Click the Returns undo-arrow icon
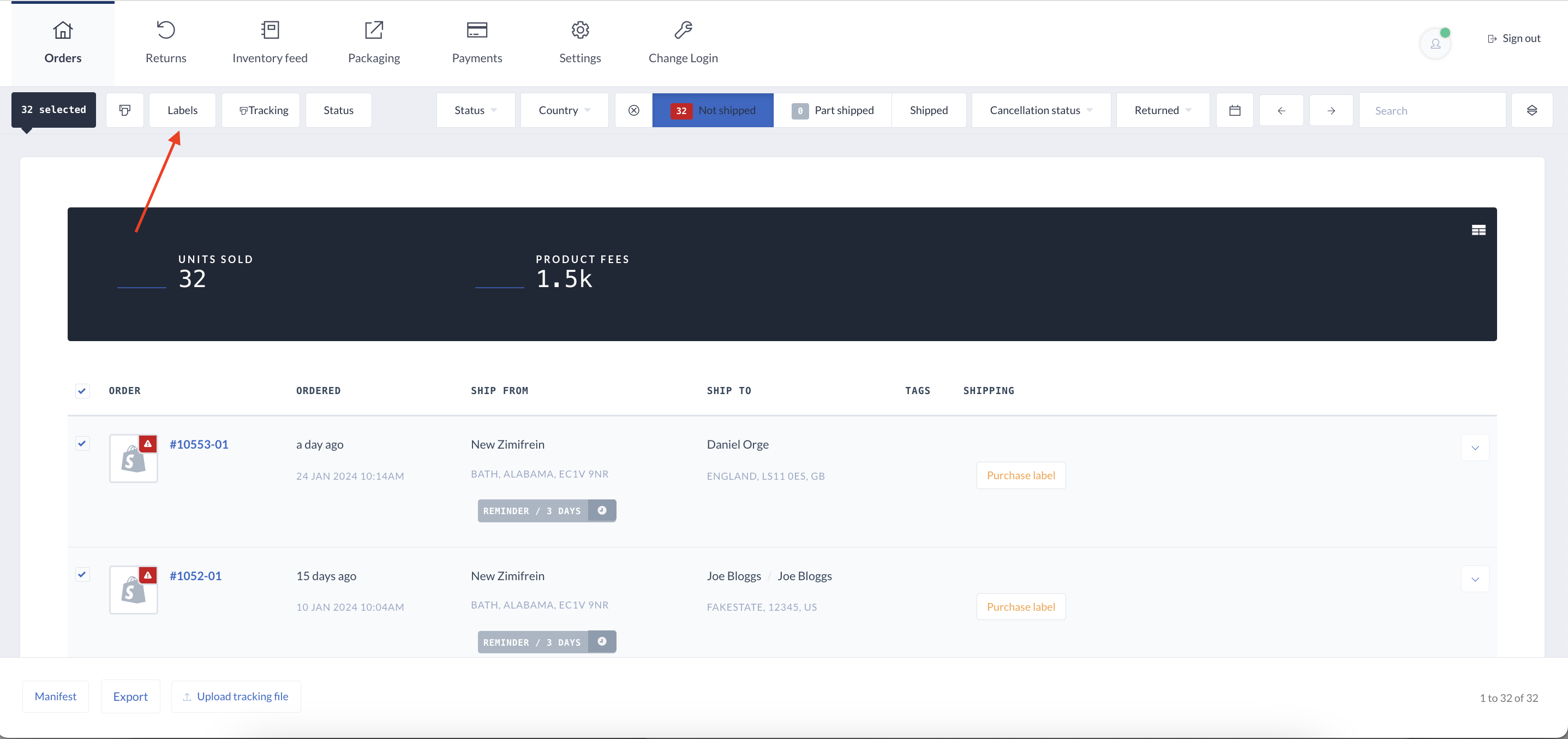 point(165,30)
